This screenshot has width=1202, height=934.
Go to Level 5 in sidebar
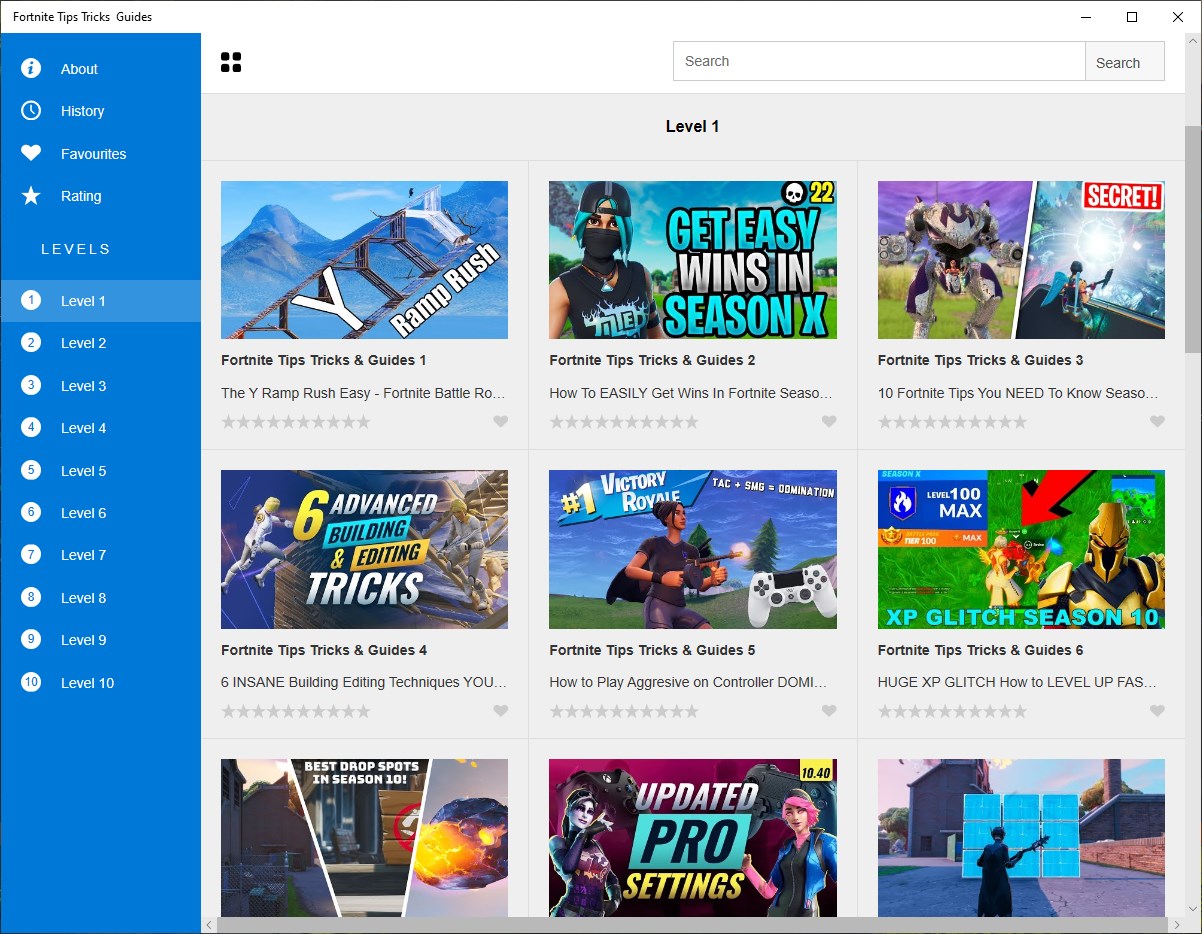pos(100,470)
